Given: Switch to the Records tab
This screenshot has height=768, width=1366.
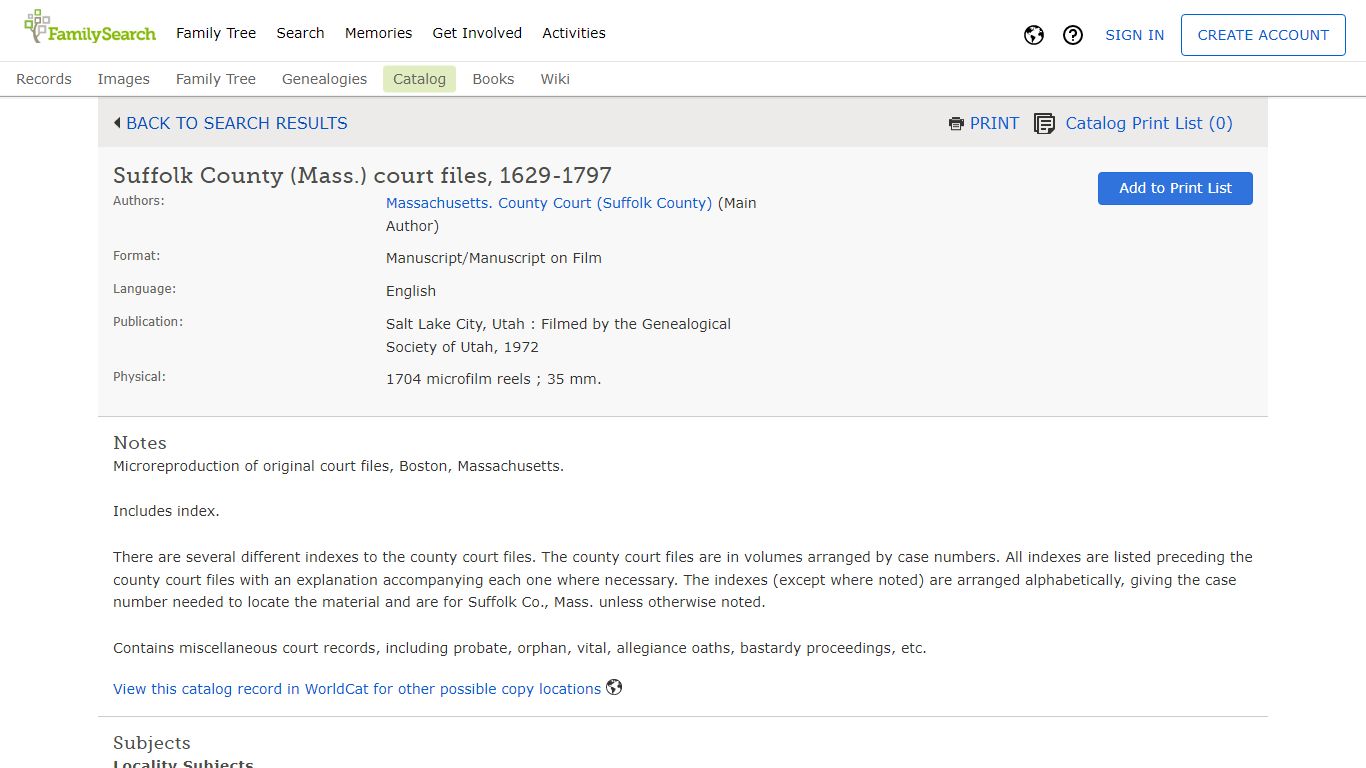Looking at the screenshot, I should 44,79.
